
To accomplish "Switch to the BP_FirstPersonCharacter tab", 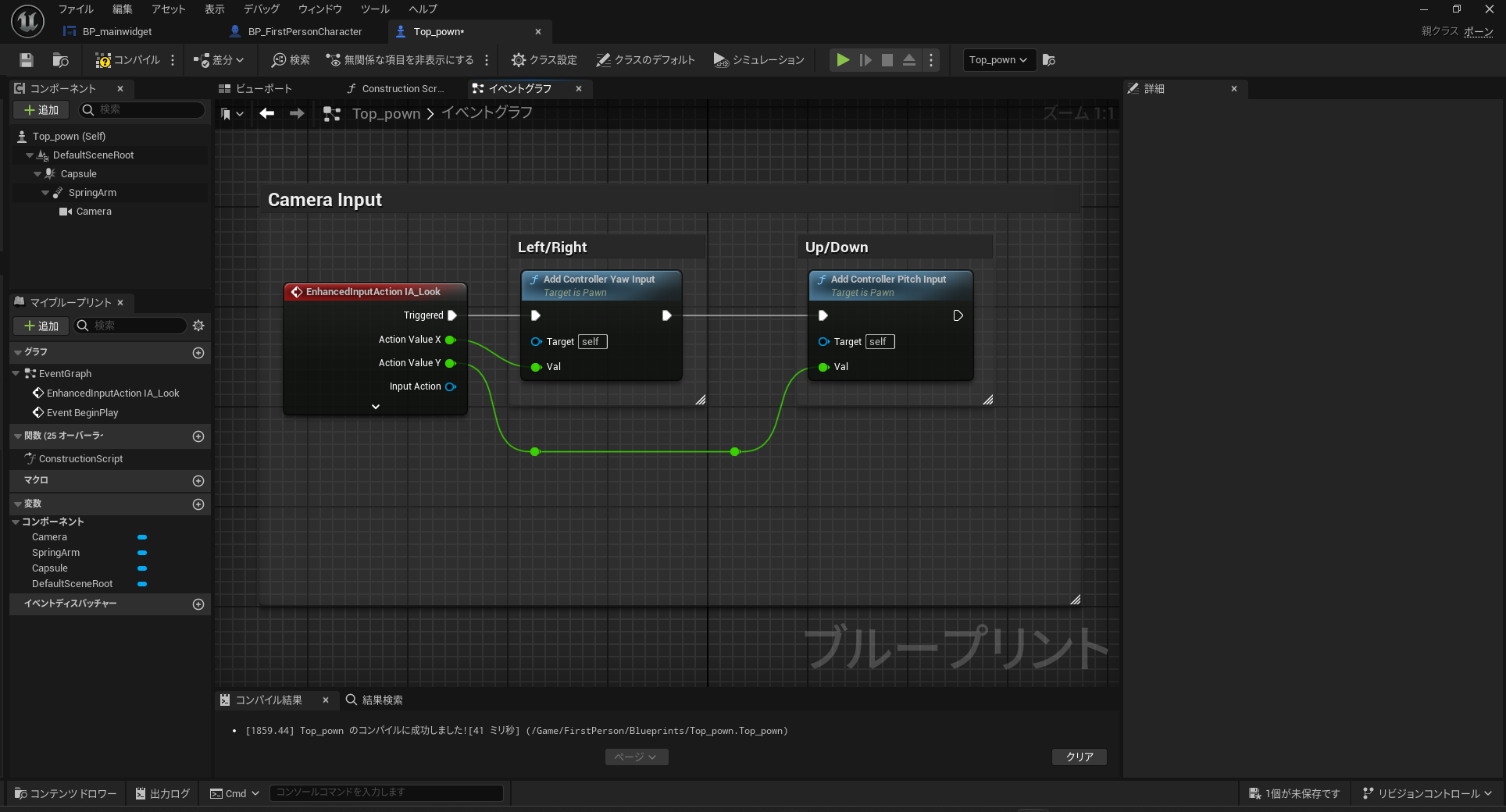I will [305, 32].
